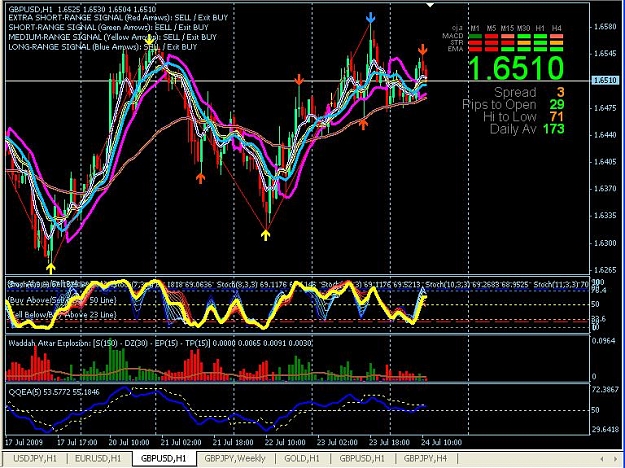Open the GBPJPY,Weekly chart tab
625x468 pixels.
click(235, 458)
